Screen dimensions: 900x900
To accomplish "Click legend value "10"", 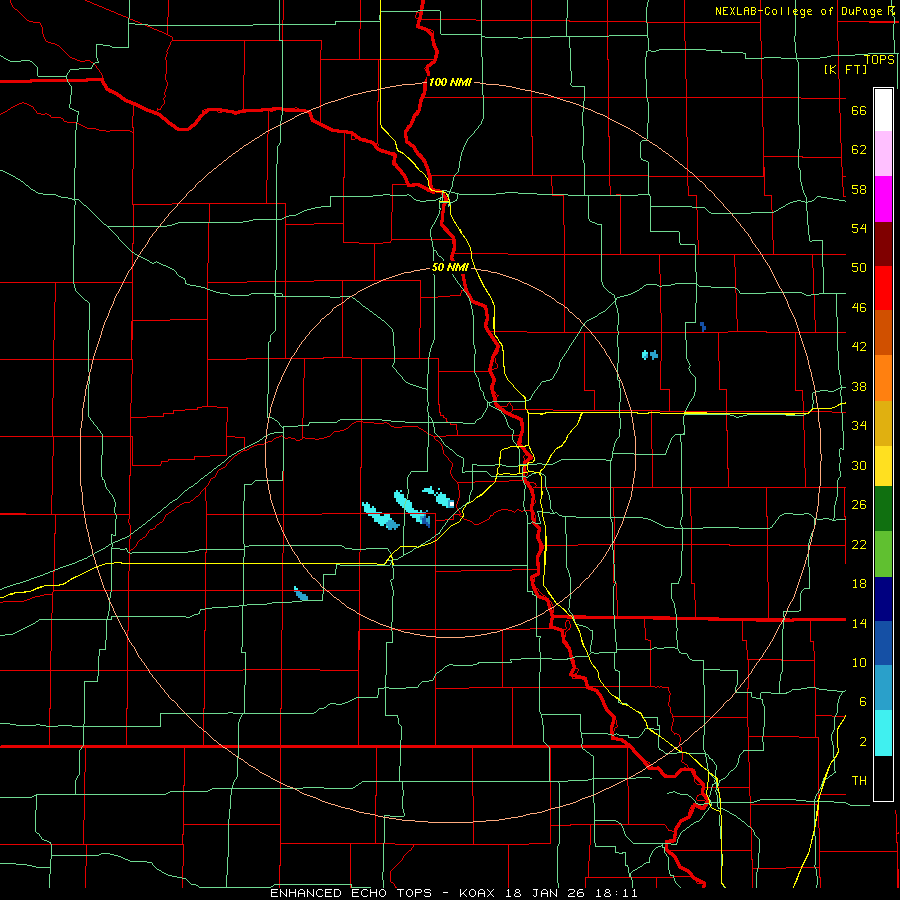I will [859, 662].
